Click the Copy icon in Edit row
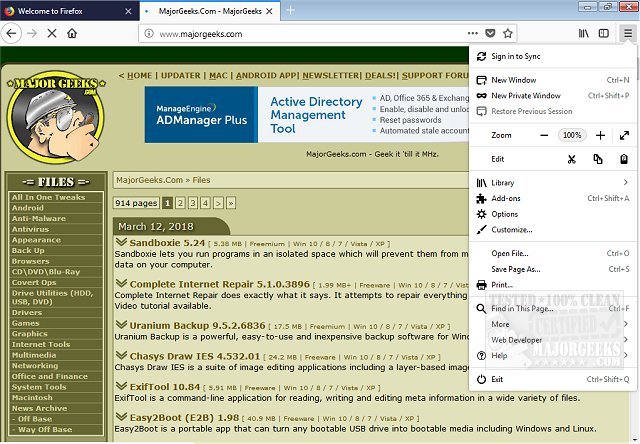 coord(598,159)
